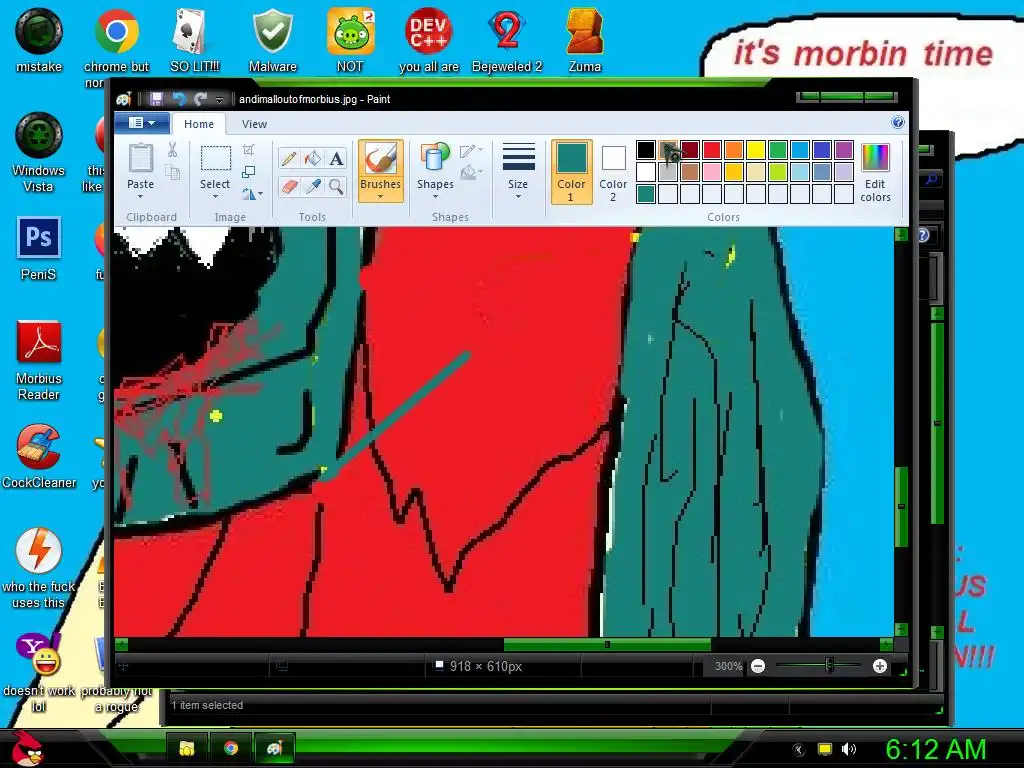Pick the orange color swatch
This screenshot has height=768, width=1024.
point(733,150)
